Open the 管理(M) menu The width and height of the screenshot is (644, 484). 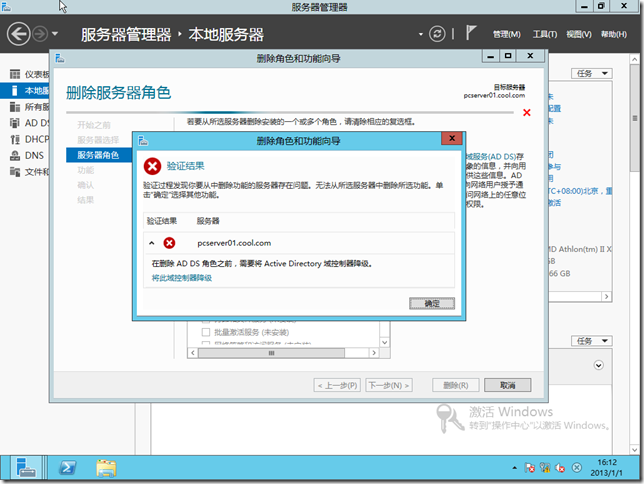(506, 35)
